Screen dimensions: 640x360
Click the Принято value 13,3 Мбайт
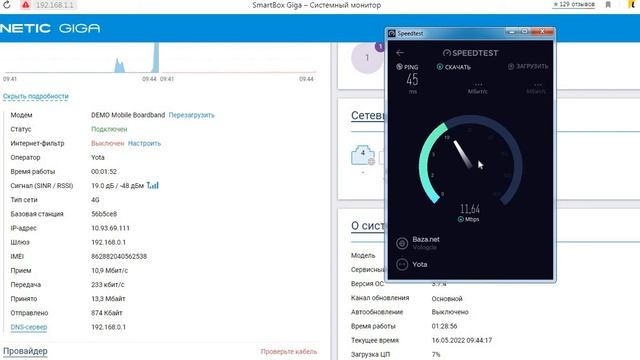108,299
